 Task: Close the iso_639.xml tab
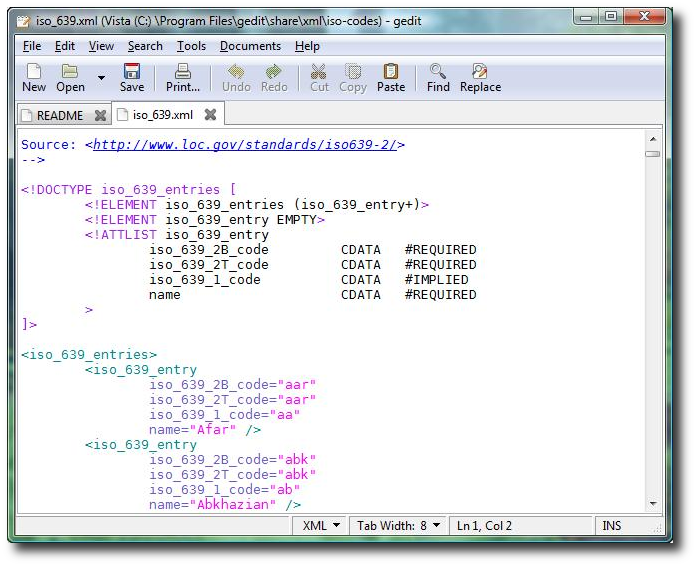(210, 115)
